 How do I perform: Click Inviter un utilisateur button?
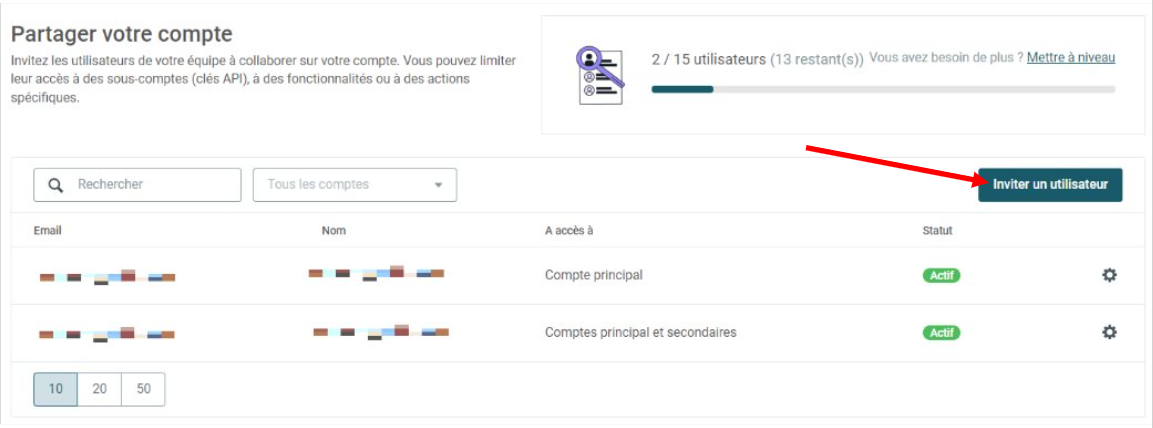pos(1050,185)
